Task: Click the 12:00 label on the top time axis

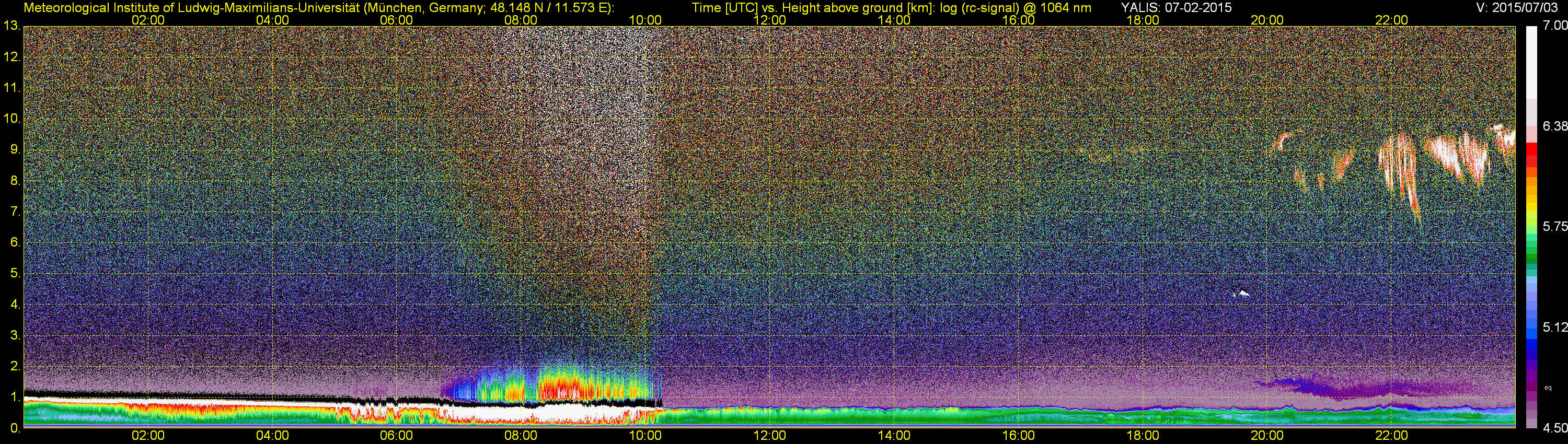Action: click(x=769, y=20)
